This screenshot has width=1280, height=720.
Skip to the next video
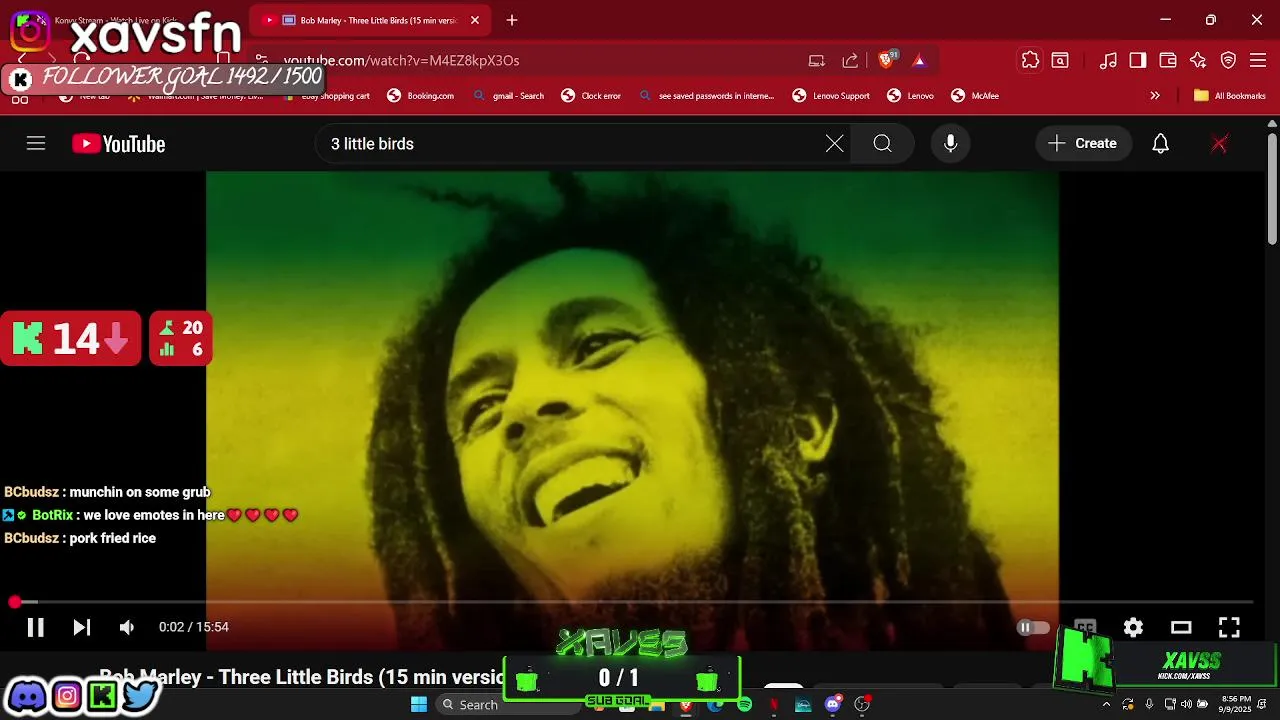click(x=82, y=627)
